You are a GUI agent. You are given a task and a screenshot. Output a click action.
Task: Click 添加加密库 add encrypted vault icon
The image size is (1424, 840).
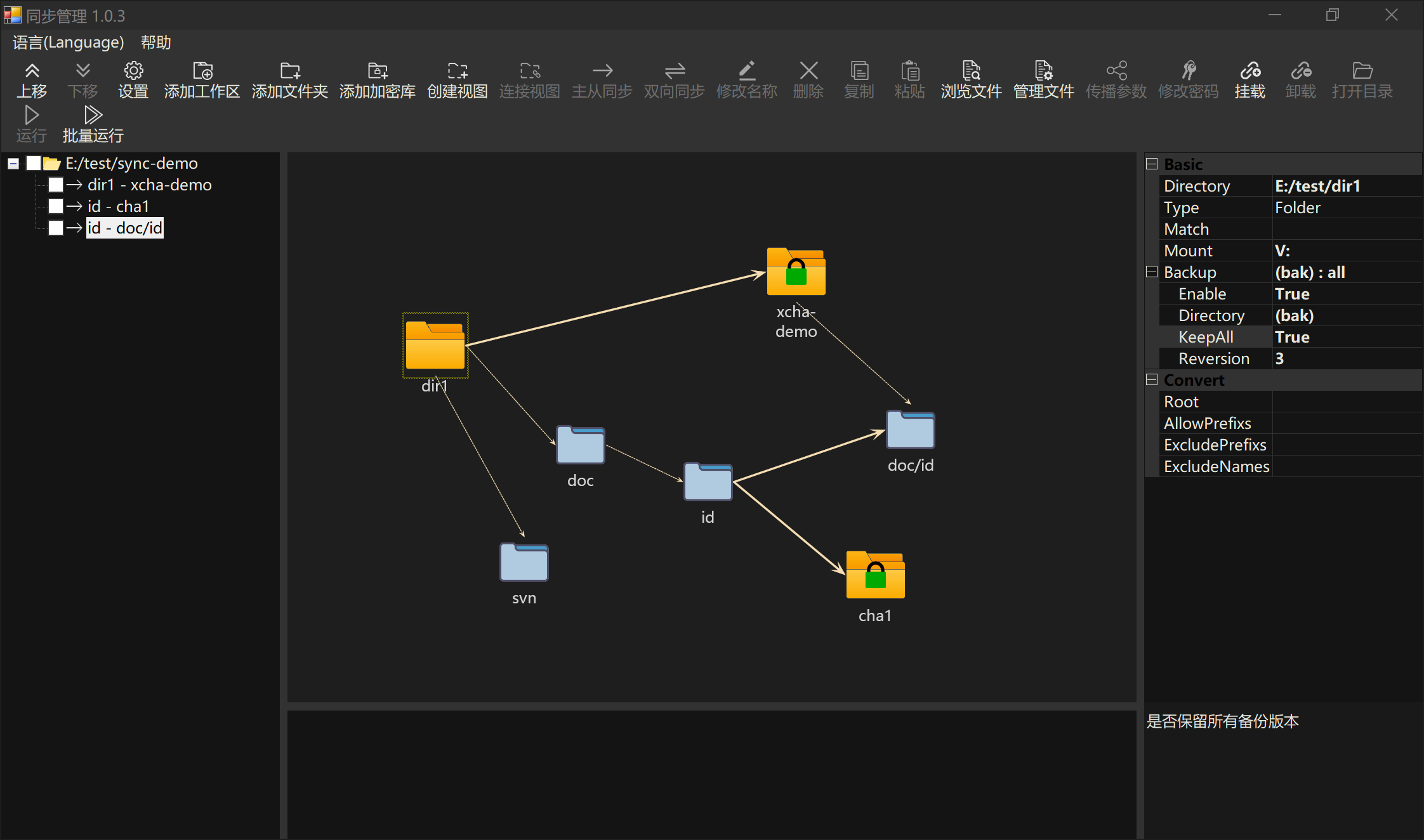click(378, 71)
